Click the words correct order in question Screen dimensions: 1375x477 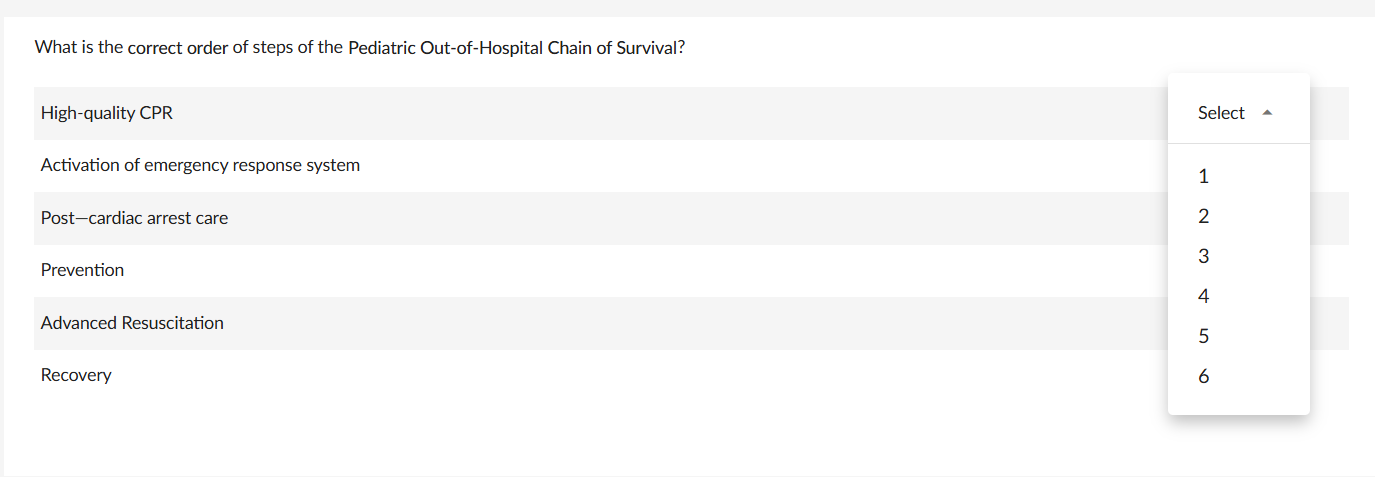[x=178, y=47]
